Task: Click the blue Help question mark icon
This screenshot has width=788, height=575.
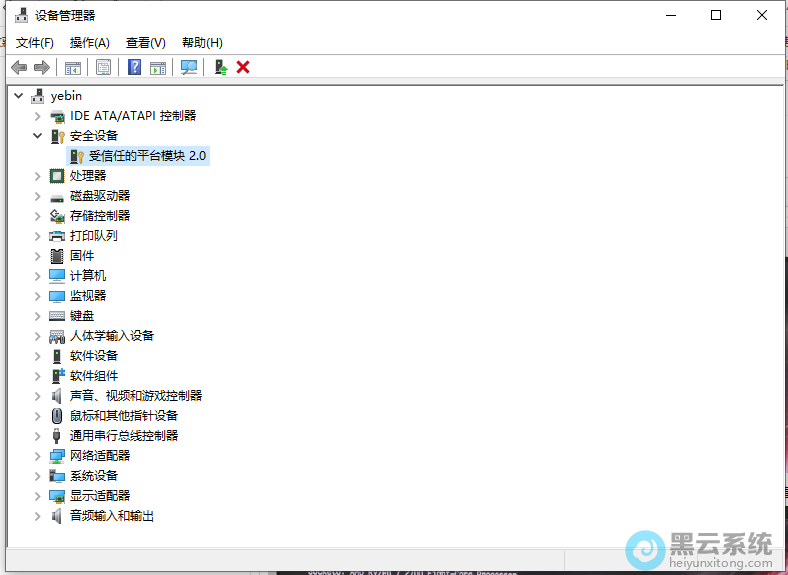Action: [134, 67]
